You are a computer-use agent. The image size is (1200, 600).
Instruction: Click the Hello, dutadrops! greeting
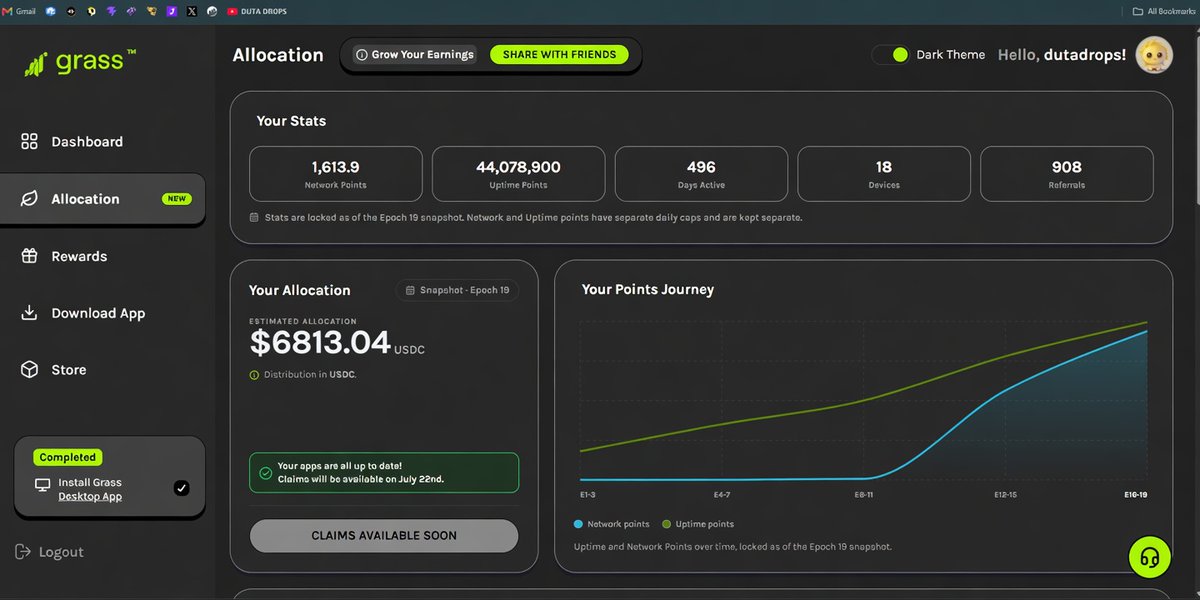click(x=1062, y=55)
